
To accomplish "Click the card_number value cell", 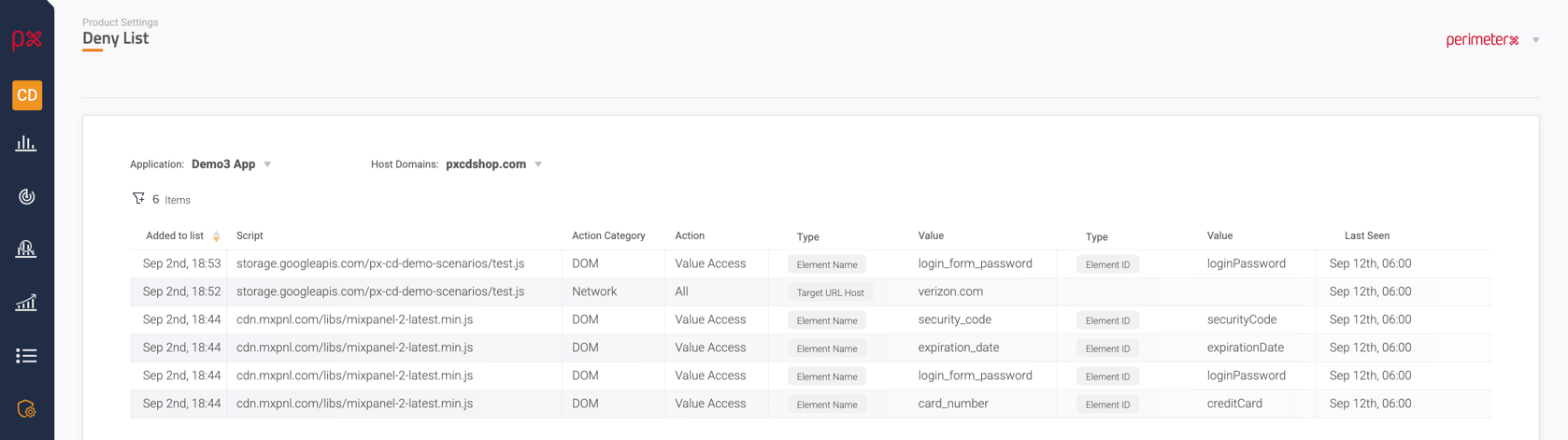I will tap(953, 404).
